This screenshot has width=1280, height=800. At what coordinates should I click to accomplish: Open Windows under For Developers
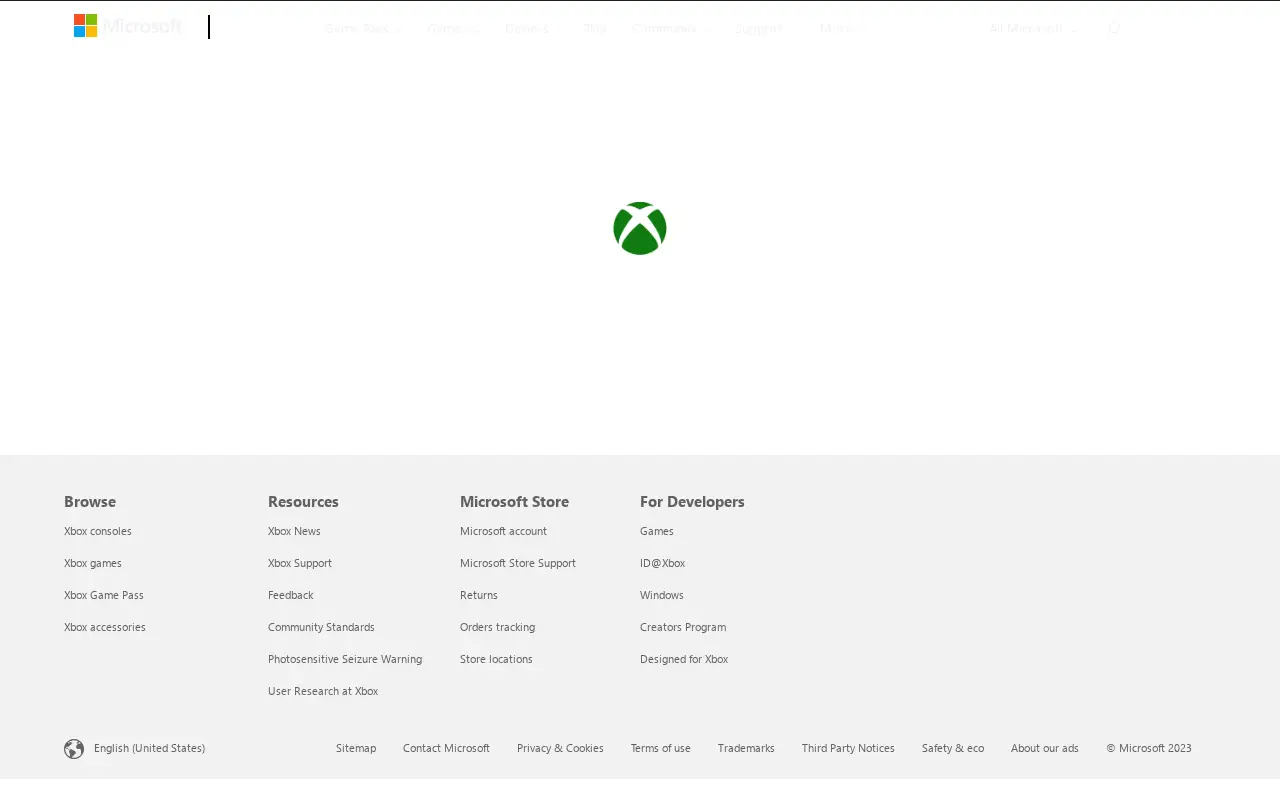[662, 595]
